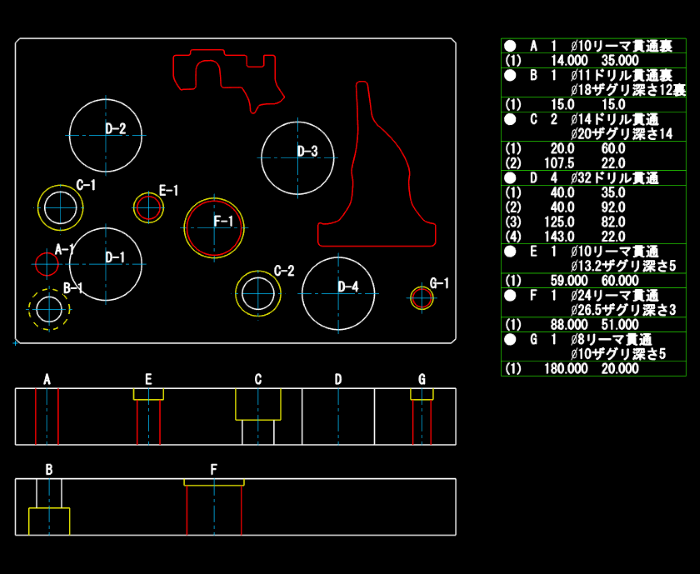The image size is (700, 574).
Task: Select coordinate row 107.5 22.0
Action: pos(594,163)
